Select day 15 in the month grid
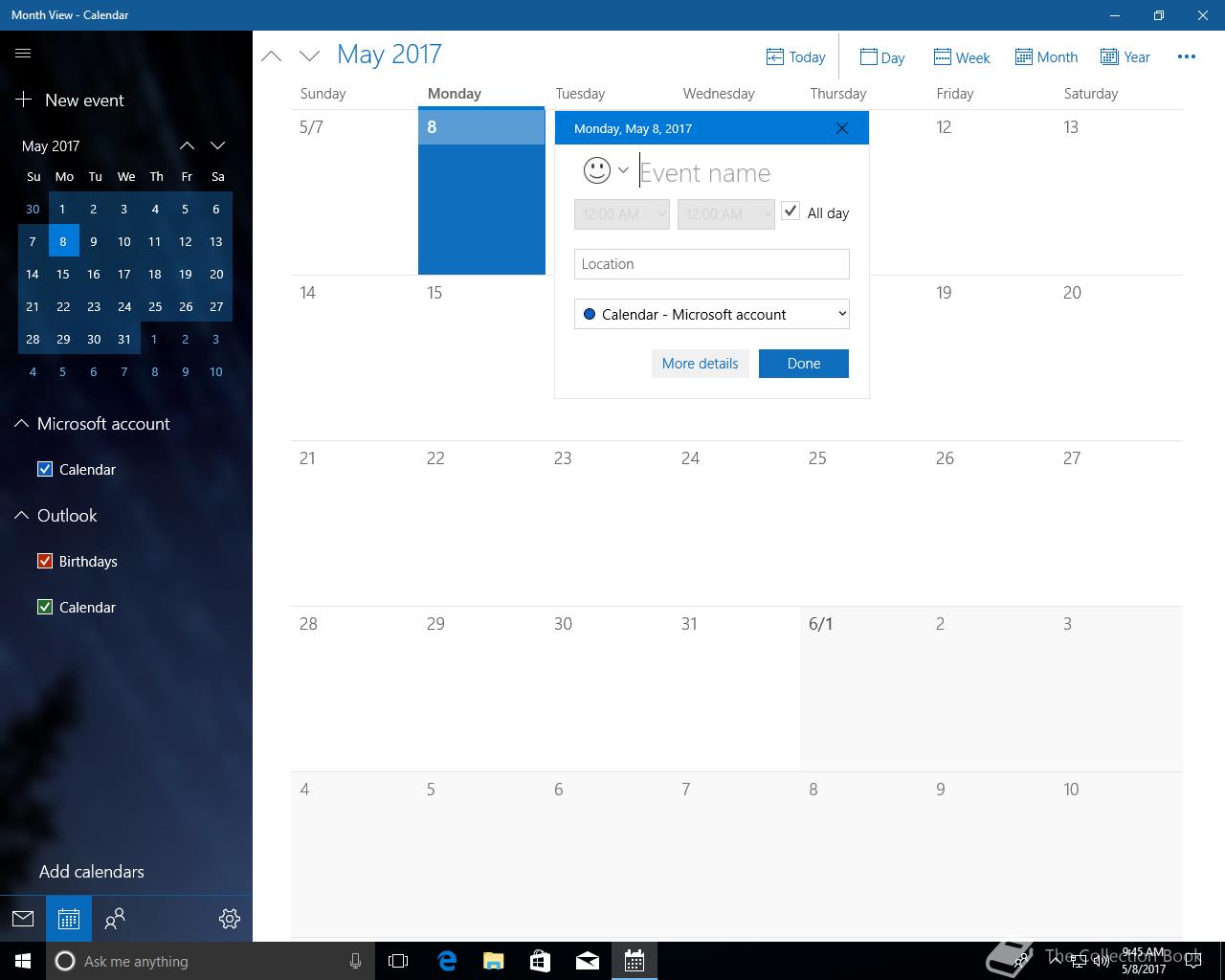This screenshot has width=1225, height=980. click(481, 358)
